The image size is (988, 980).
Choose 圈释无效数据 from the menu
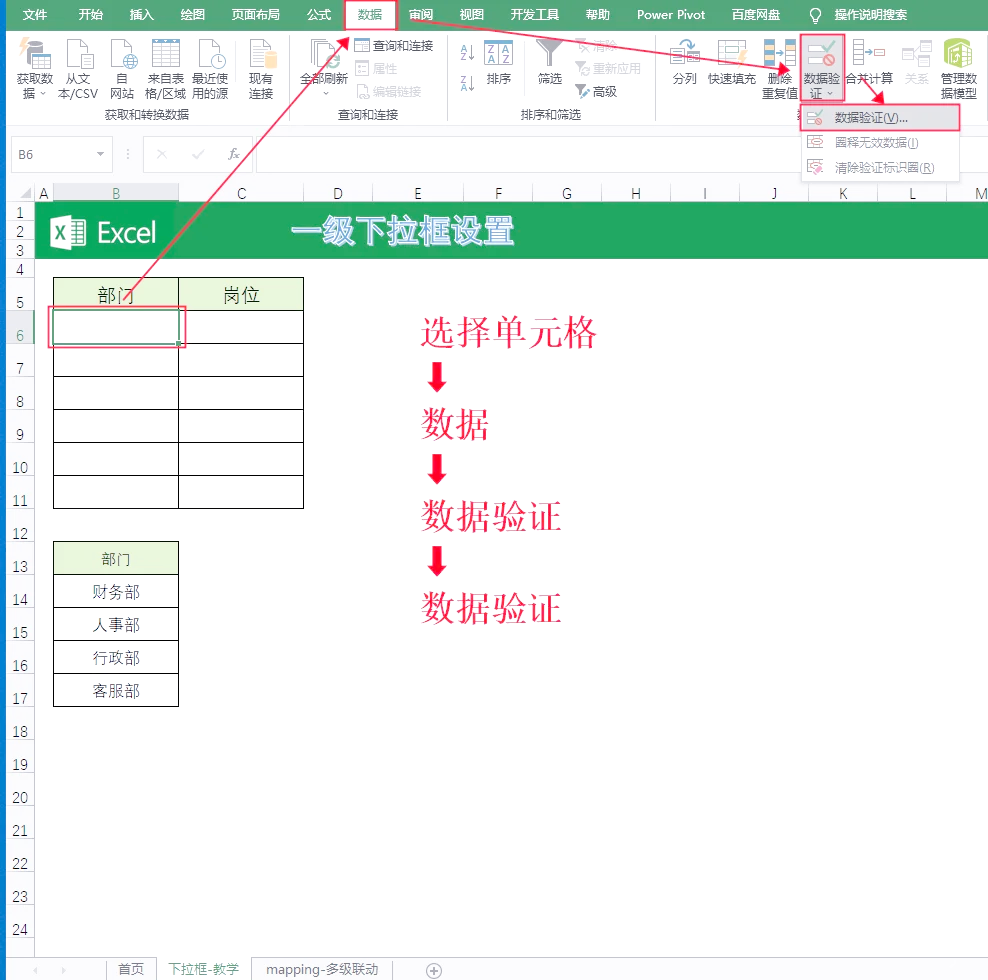(880, 142)
